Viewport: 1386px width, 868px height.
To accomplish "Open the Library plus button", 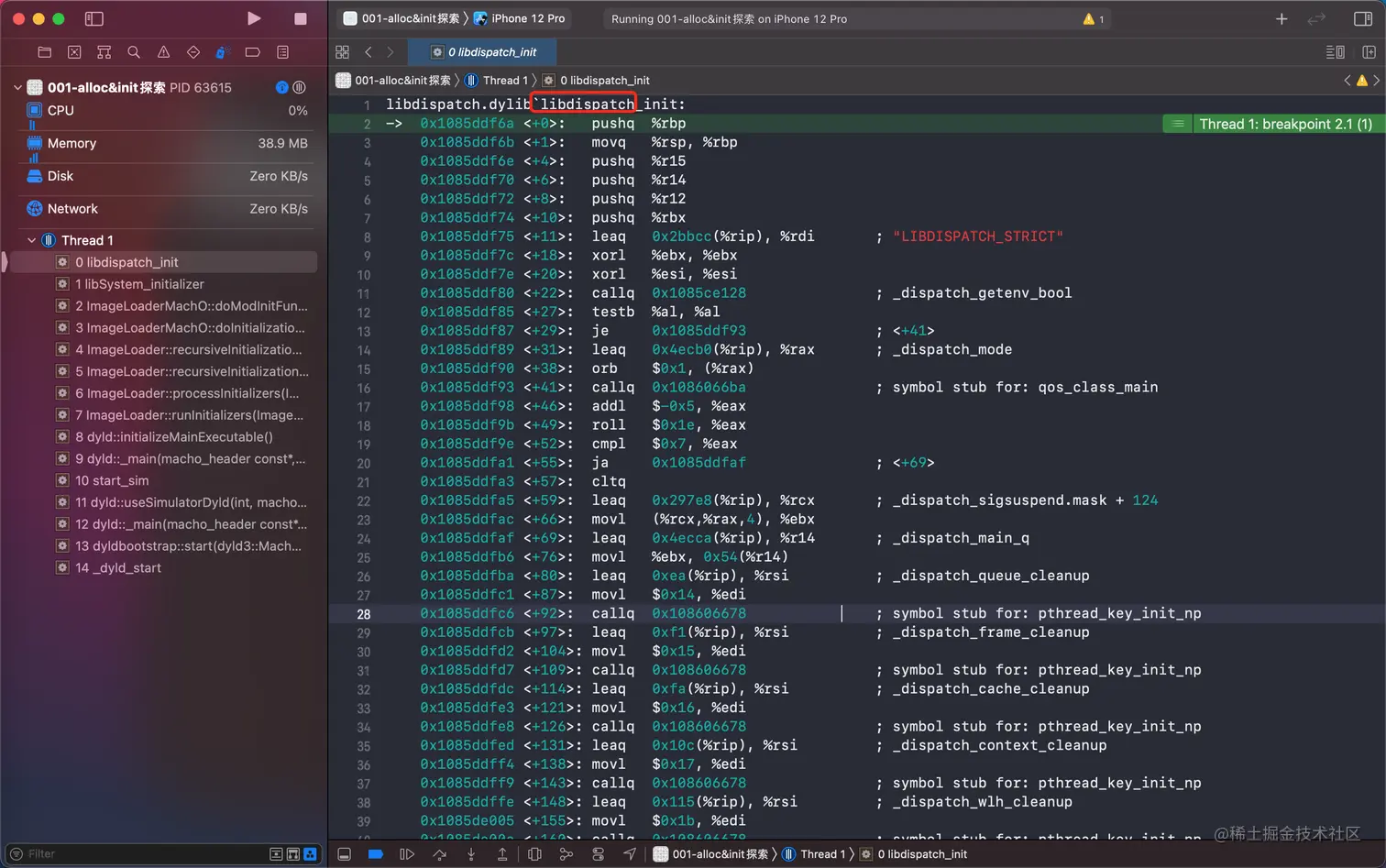I will tap(1281, 18).
